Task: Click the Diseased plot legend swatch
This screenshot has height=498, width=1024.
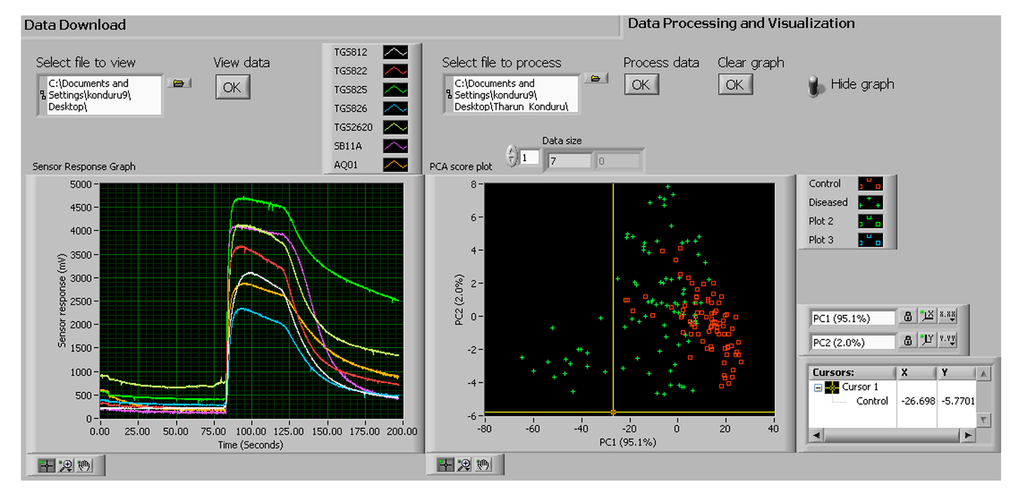Action: 870,202
